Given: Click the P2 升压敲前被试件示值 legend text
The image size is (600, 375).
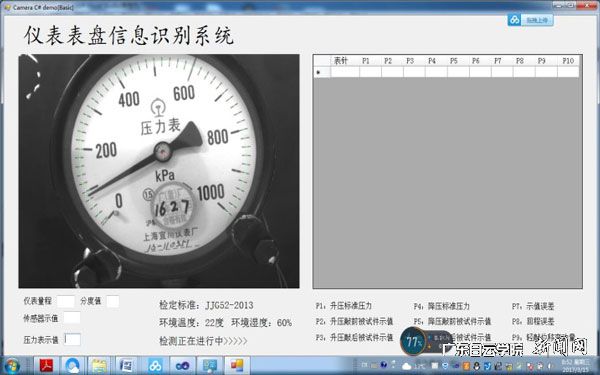Looking at the screenshot, I should click(354, 321).
